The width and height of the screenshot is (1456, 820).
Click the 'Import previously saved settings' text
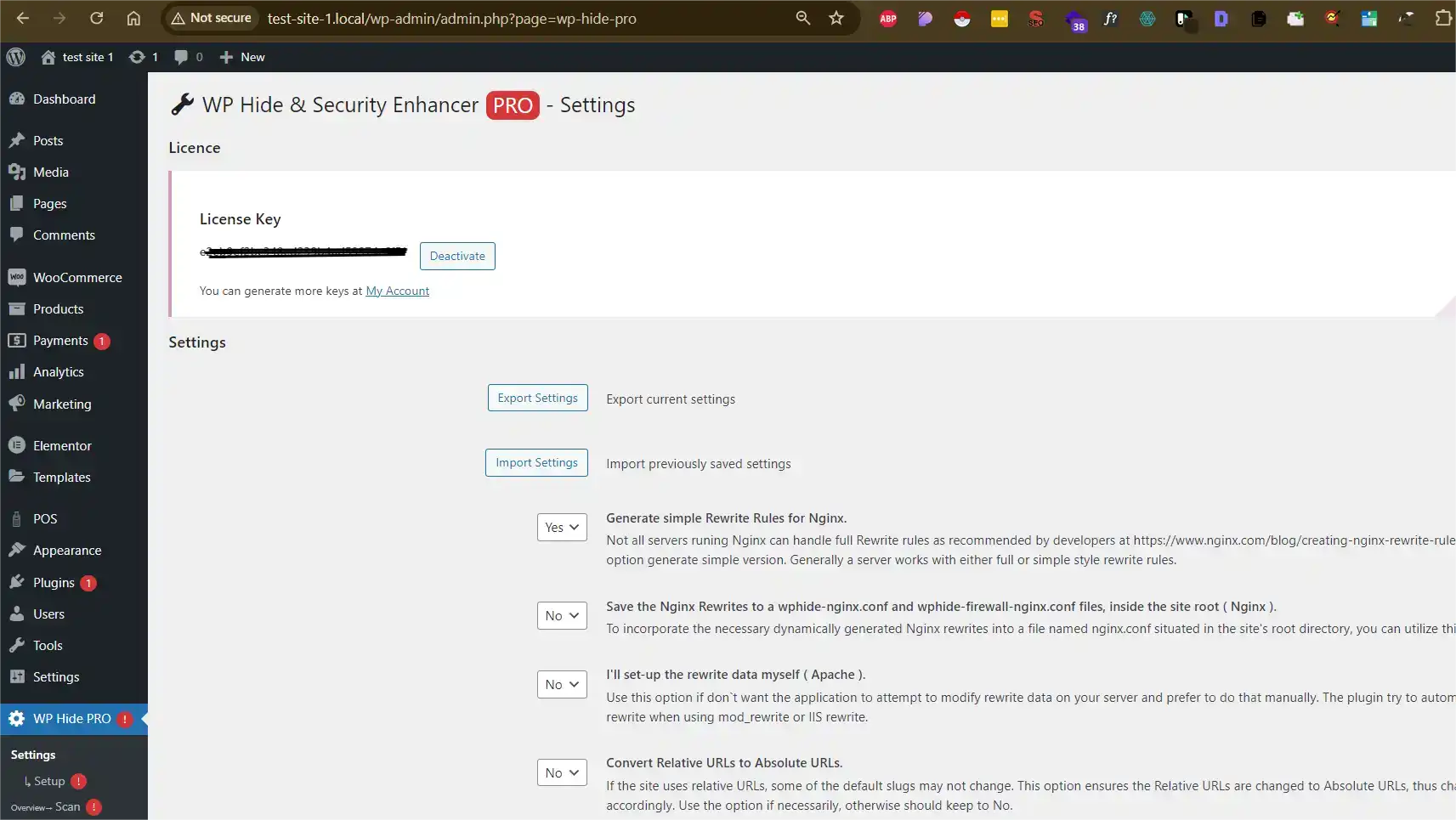[x=699, y=464]
